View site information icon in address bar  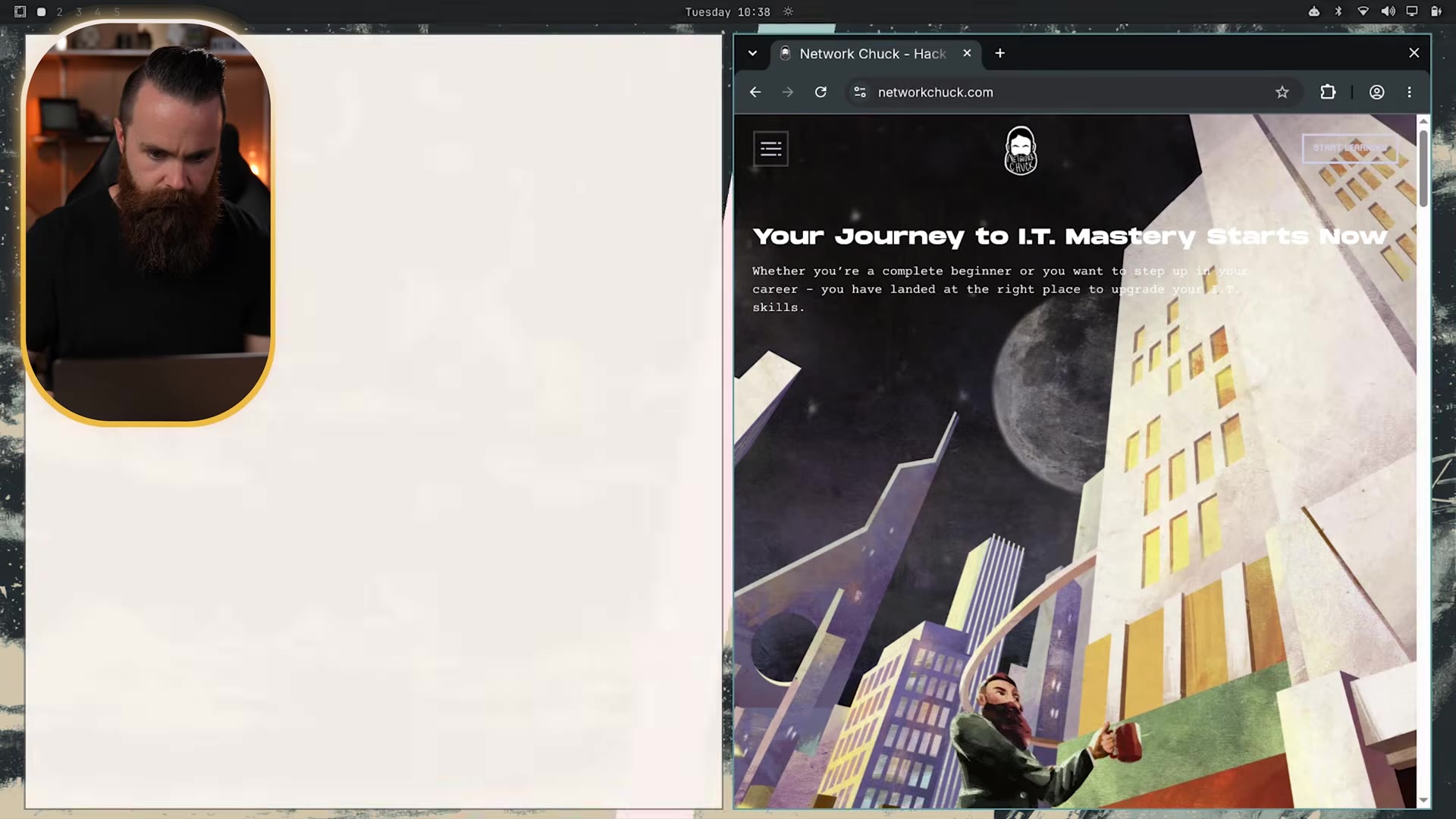[860, 92]
